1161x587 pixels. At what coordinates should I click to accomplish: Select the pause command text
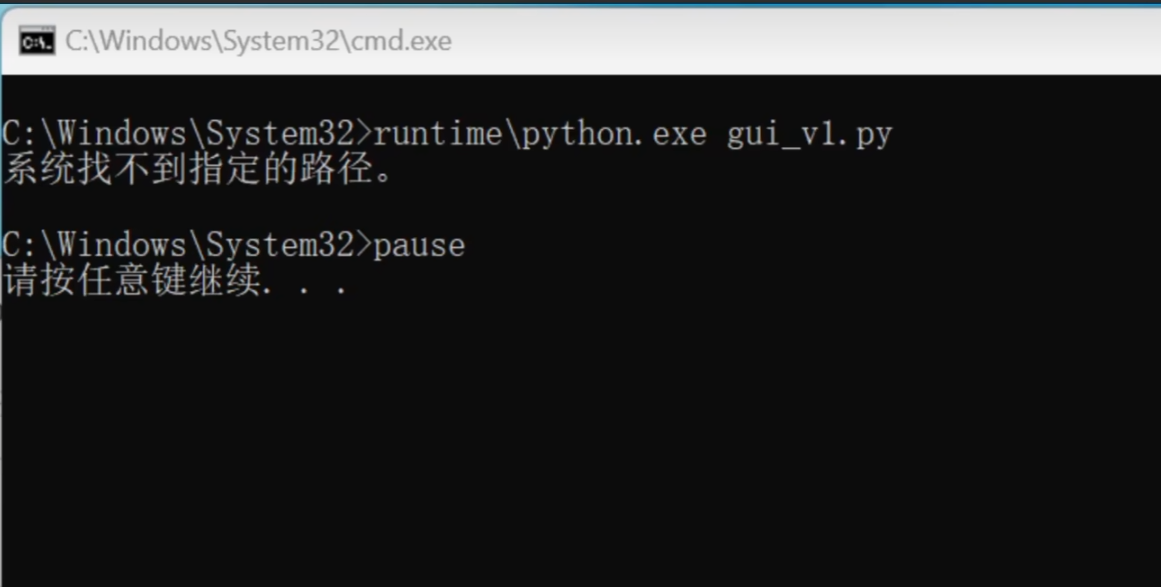click(419, 246)
